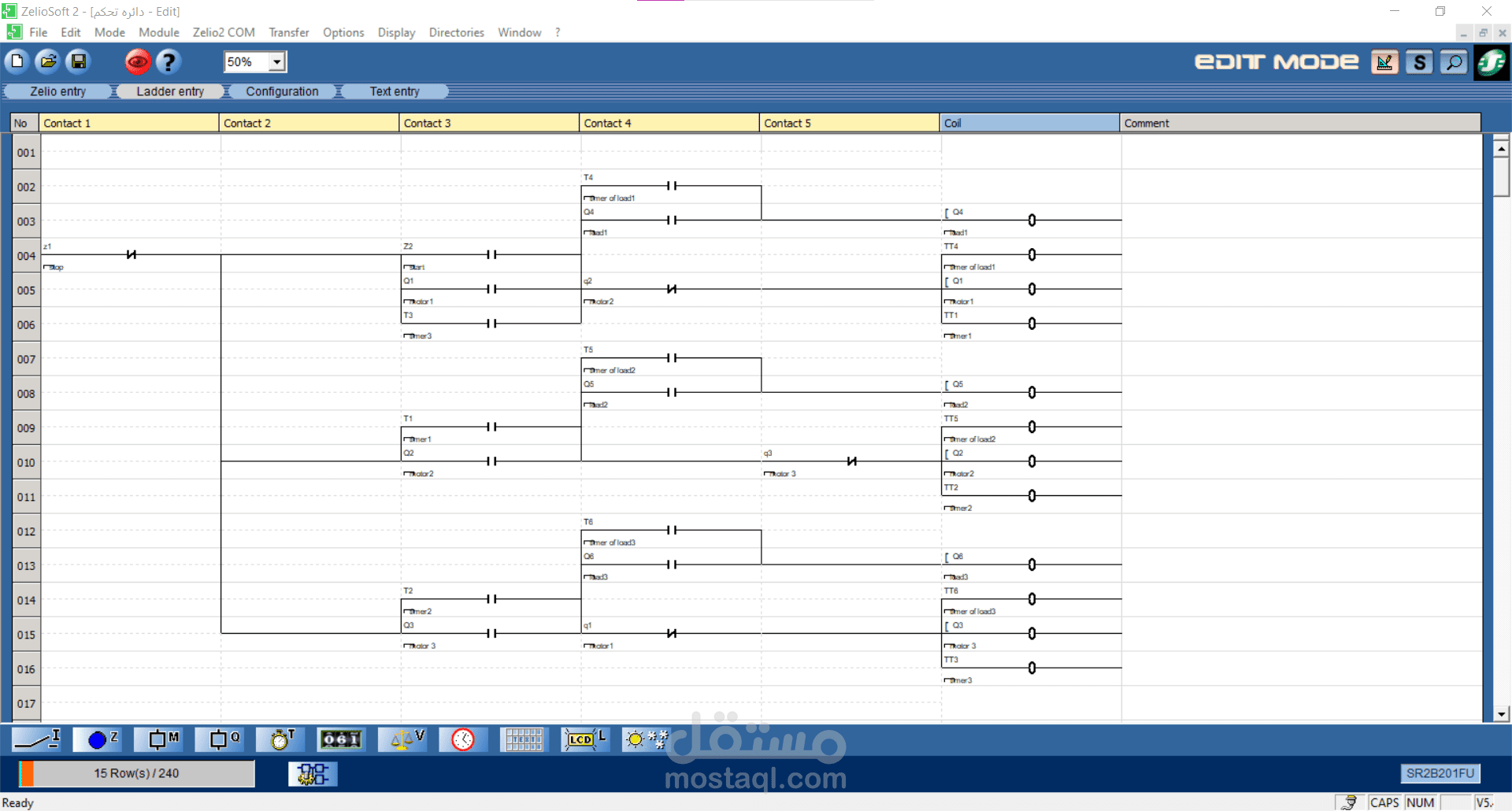Click scrollbar down arrow
1512x811 pixels.
click(x=1501, y=714)
